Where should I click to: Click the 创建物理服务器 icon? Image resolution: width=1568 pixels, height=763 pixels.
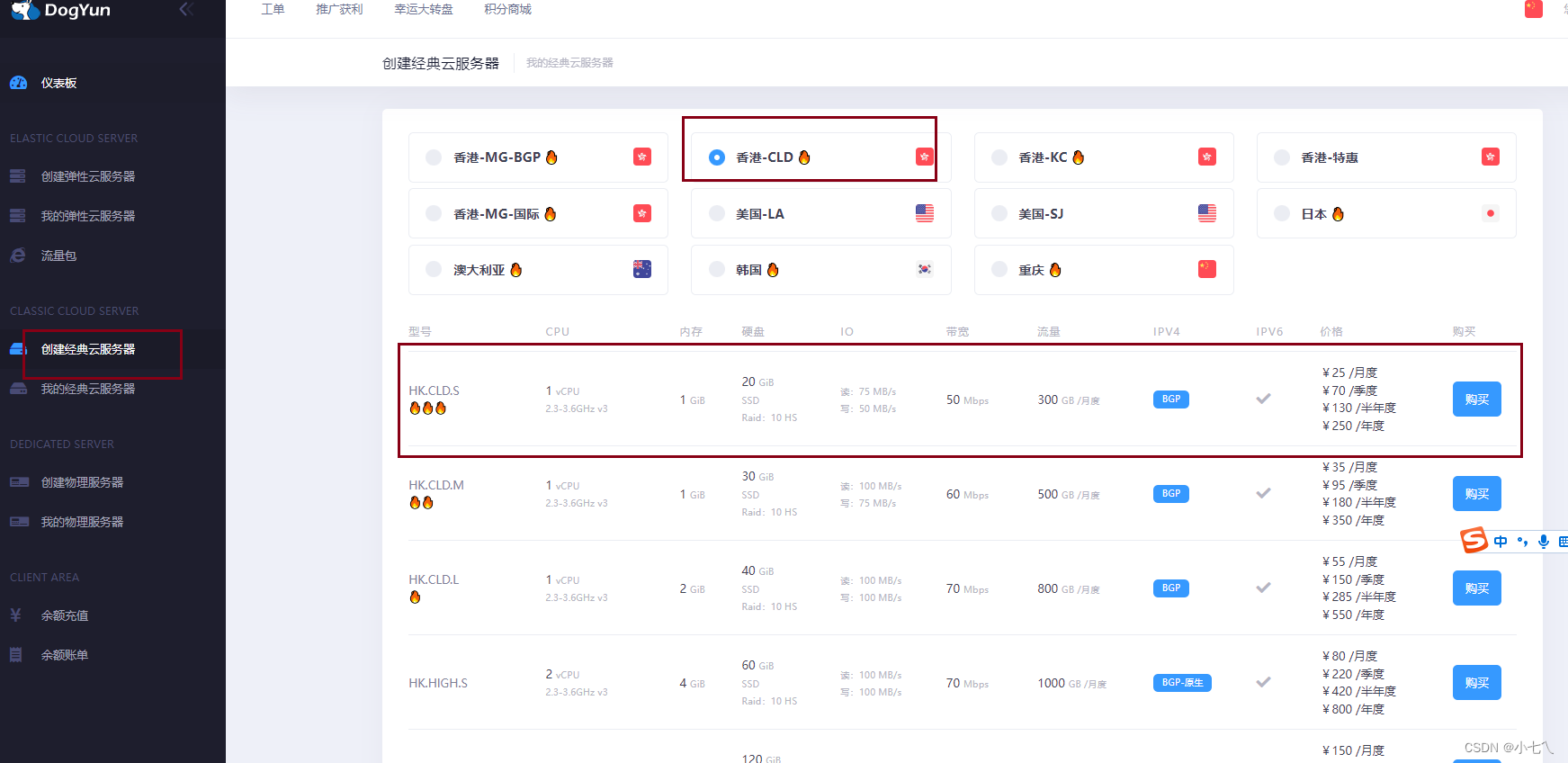pos(19,482)
